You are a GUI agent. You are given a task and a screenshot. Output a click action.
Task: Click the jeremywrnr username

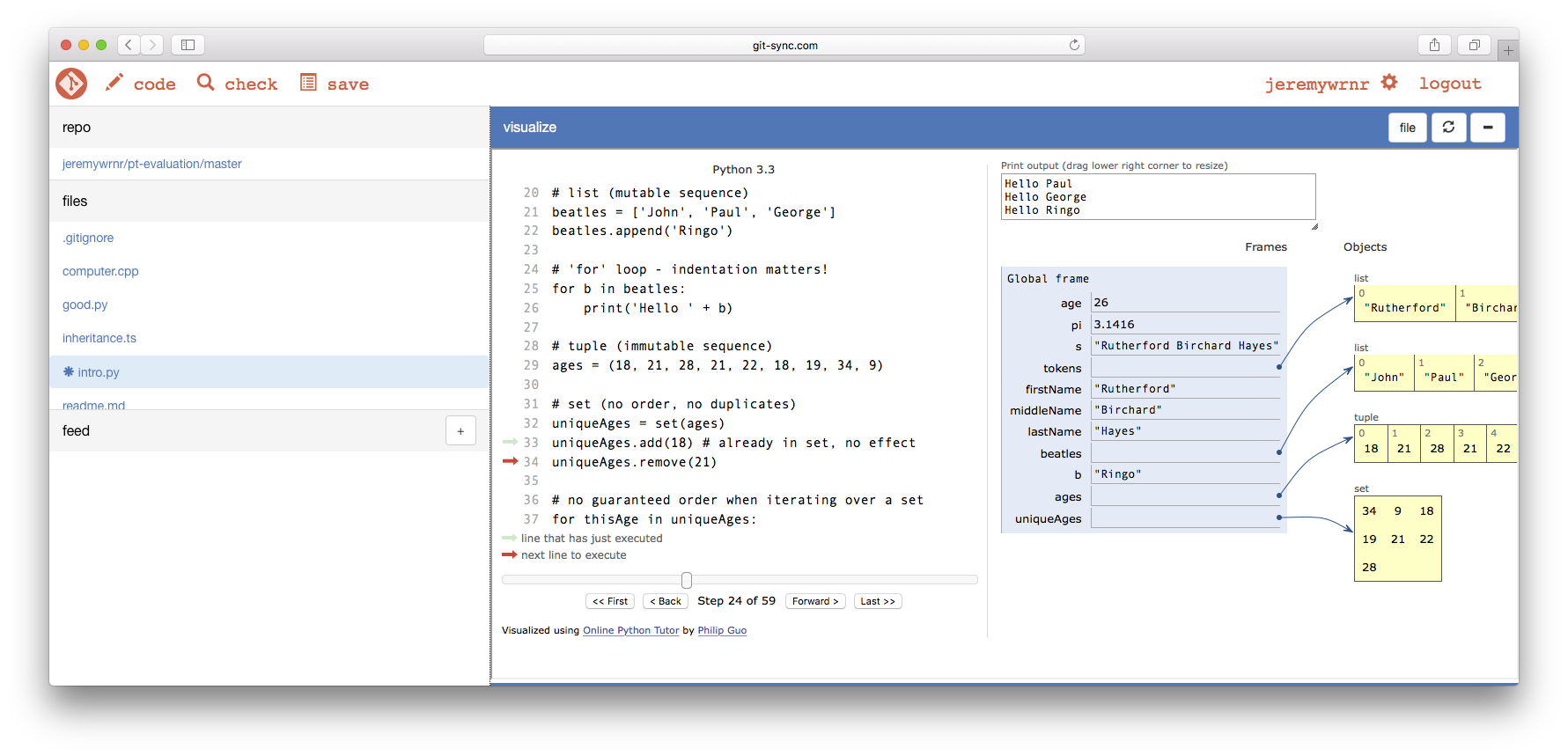(x=1317, y=84)
